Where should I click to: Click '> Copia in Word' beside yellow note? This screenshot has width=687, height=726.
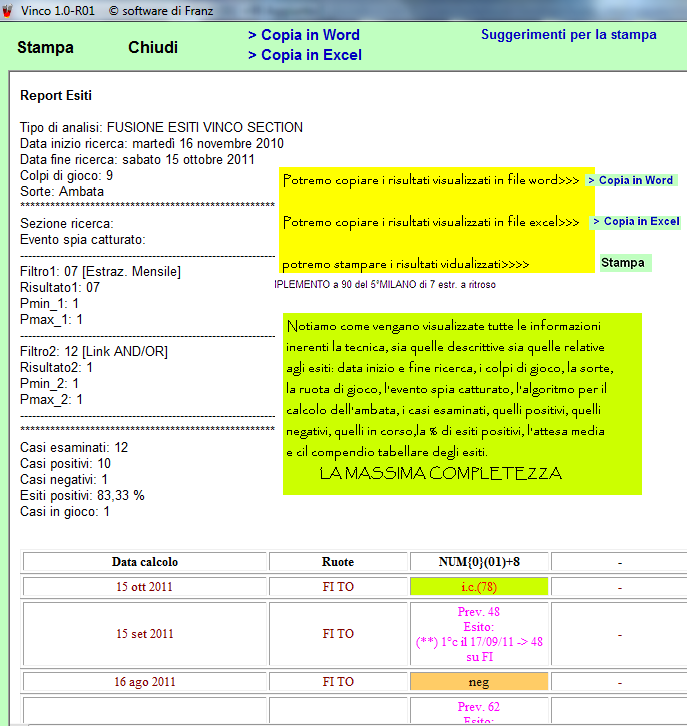[x=631, y=180]
